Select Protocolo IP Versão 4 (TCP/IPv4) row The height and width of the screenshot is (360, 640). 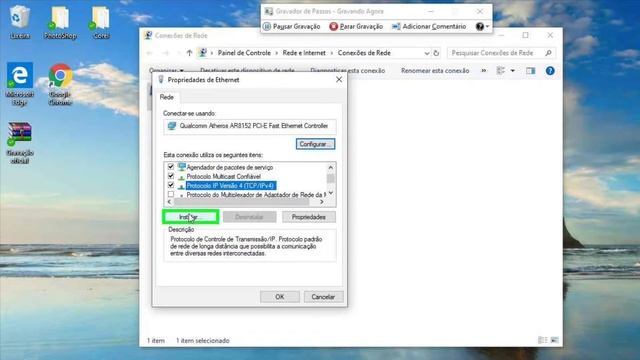tap(231, 186)
